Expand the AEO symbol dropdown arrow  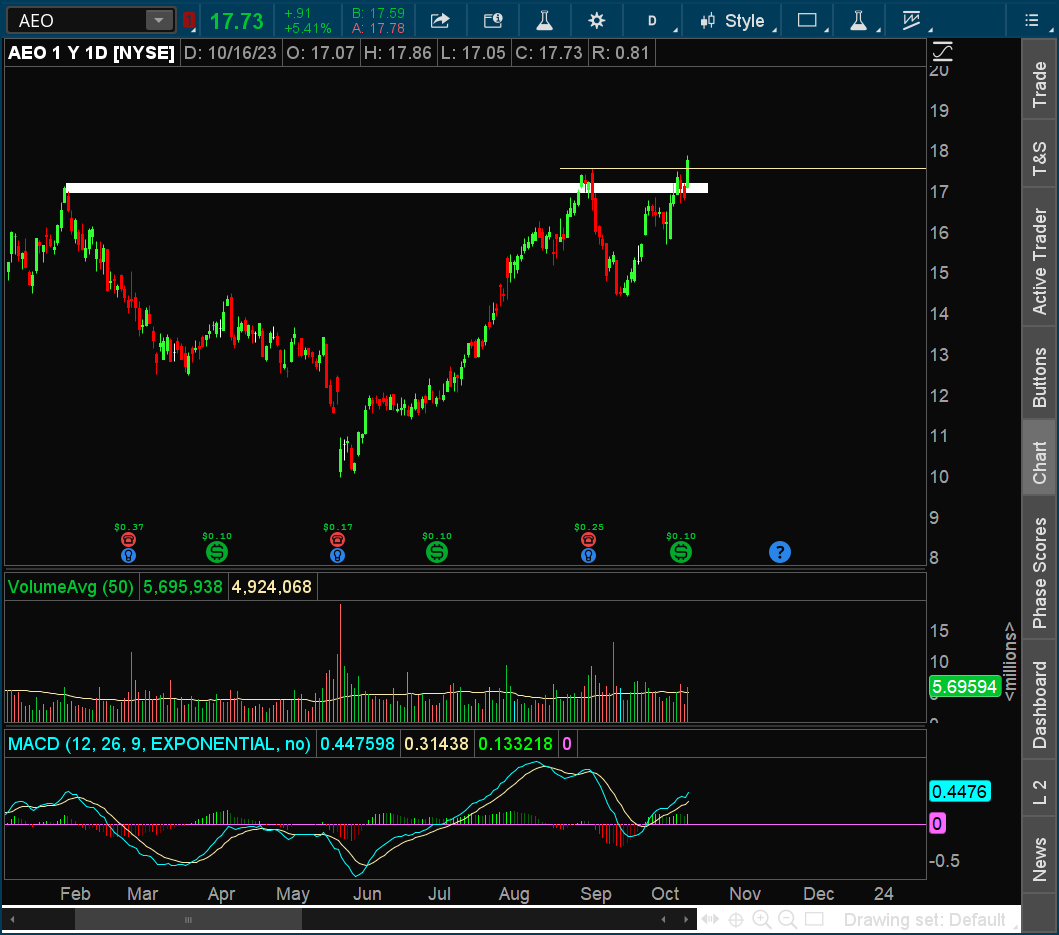tap(159, 20)
